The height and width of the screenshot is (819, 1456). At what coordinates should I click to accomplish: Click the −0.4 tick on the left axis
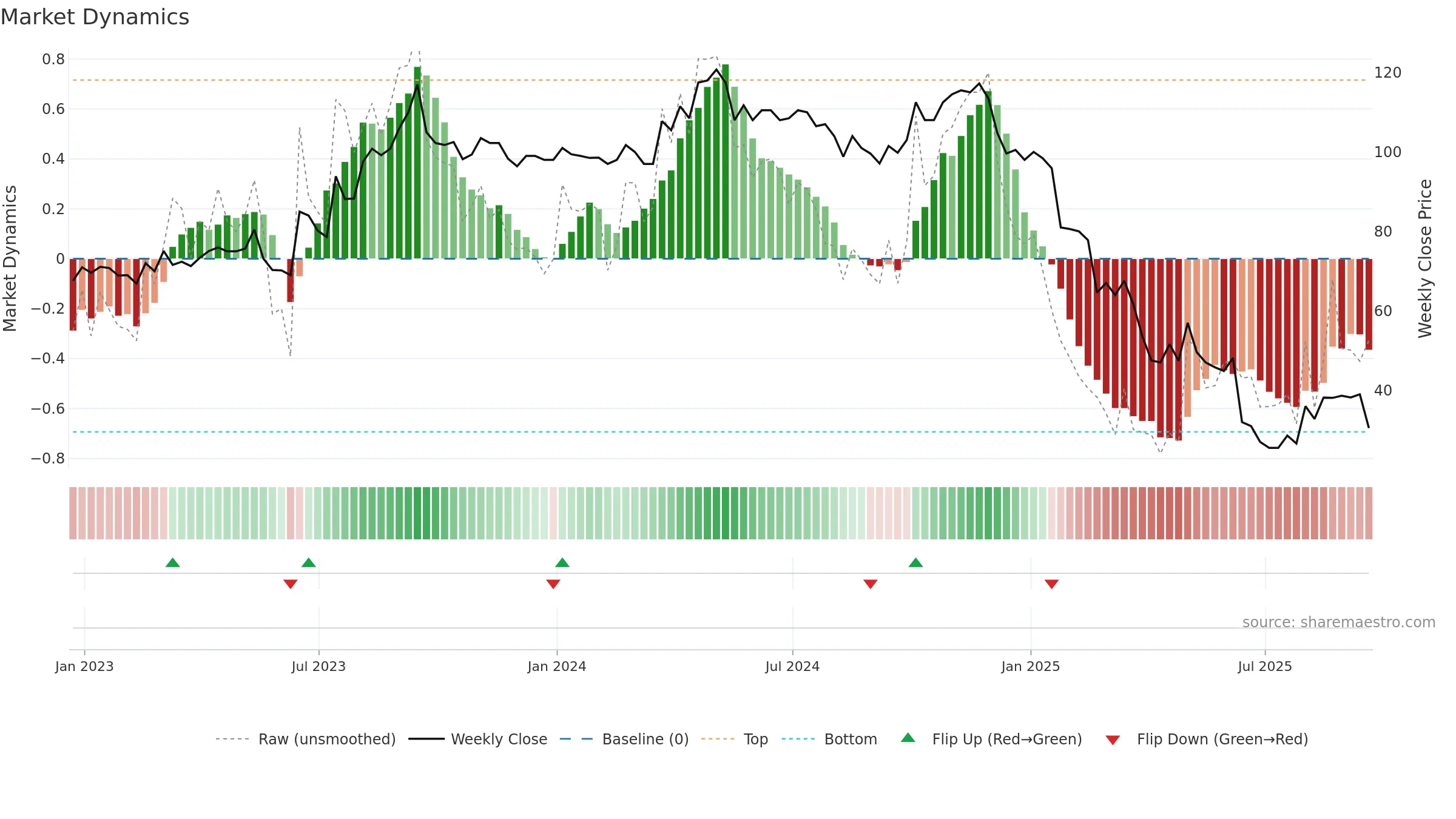(x=48, y=359)
